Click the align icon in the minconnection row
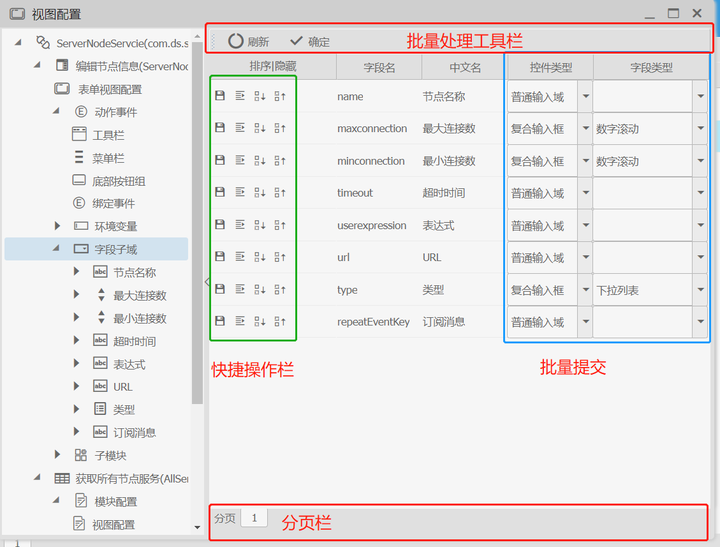Screen dimensions: 720x547 [x=240, y=160]
